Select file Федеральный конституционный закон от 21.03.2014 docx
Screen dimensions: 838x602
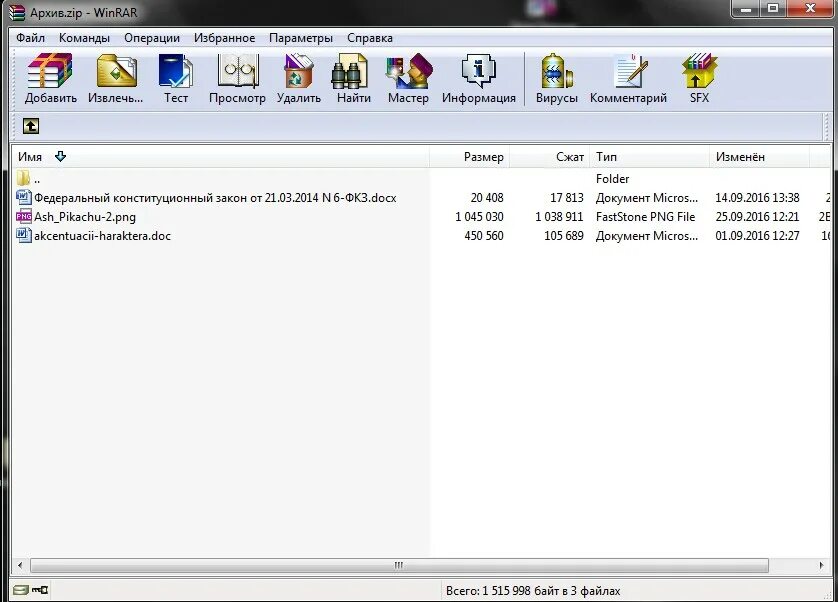point(215,197)
